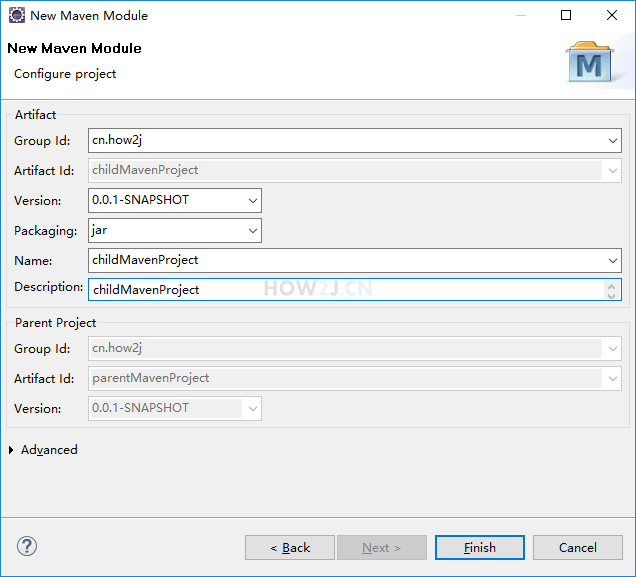Expand the Advanced section triangle
Screen dimensions: 636x577
pos(11,450)
